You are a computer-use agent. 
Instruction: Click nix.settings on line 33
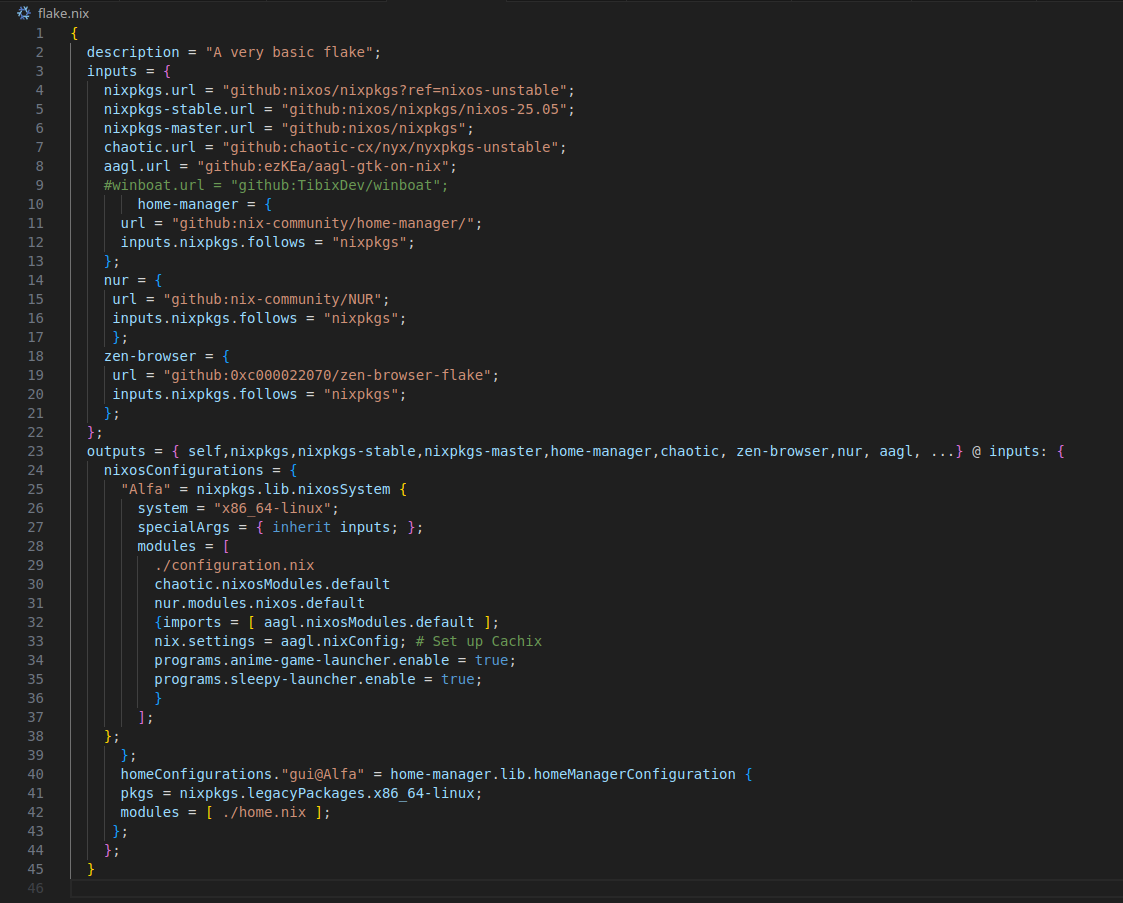(x=204, y=641)
